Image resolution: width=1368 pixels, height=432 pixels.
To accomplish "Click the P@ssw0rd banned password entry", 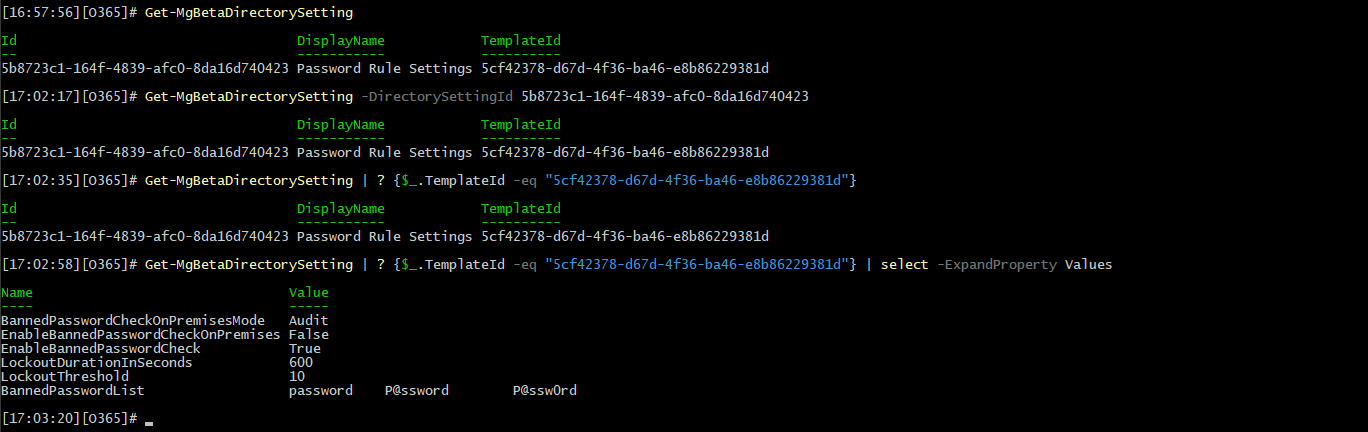I will click(544, 391).
